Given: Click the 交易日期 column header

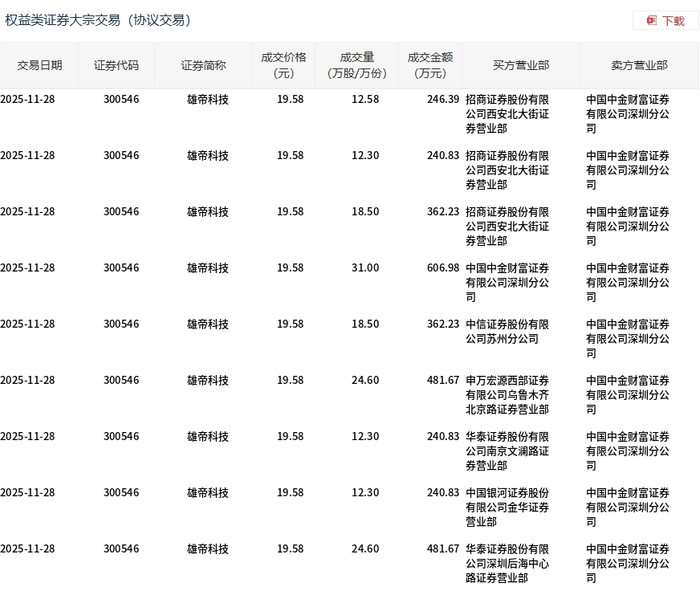Looking at the screenshot, I should click(39, 66).
